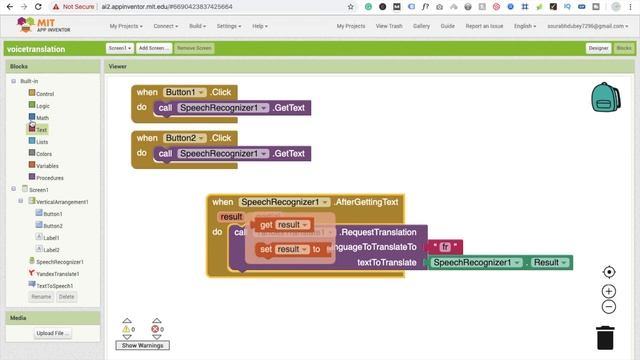Switch to Blocks view

624,48
